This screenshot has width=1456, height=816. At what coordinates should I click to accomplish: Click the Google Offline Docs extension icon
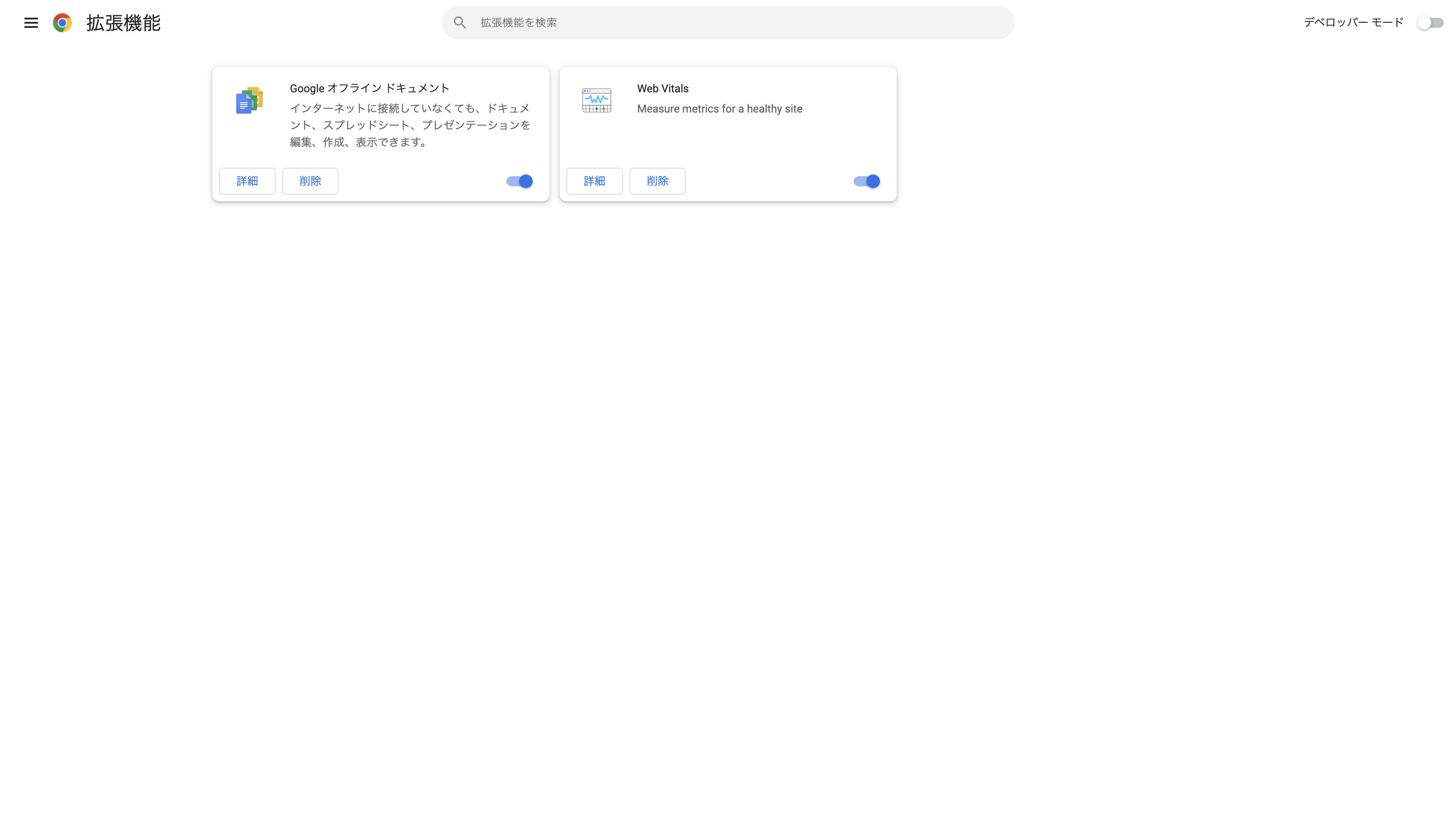249,100
